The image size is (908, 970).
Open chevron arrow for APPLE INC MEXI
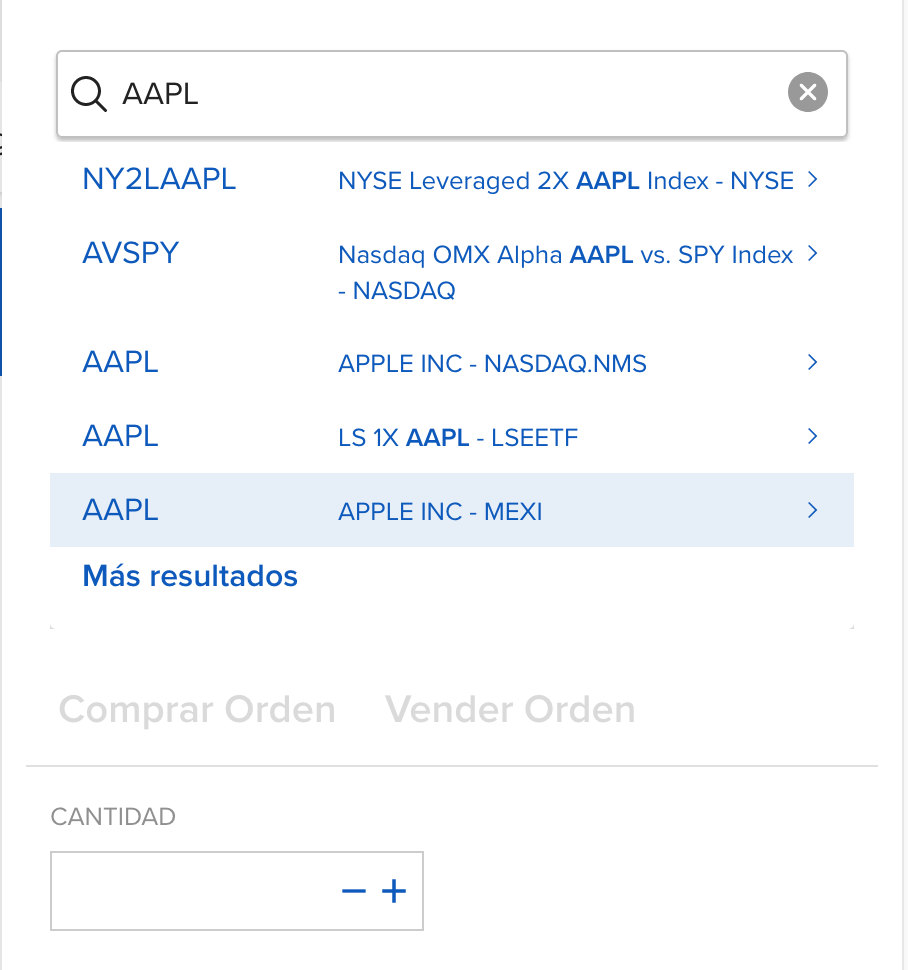tap(813, 510)
